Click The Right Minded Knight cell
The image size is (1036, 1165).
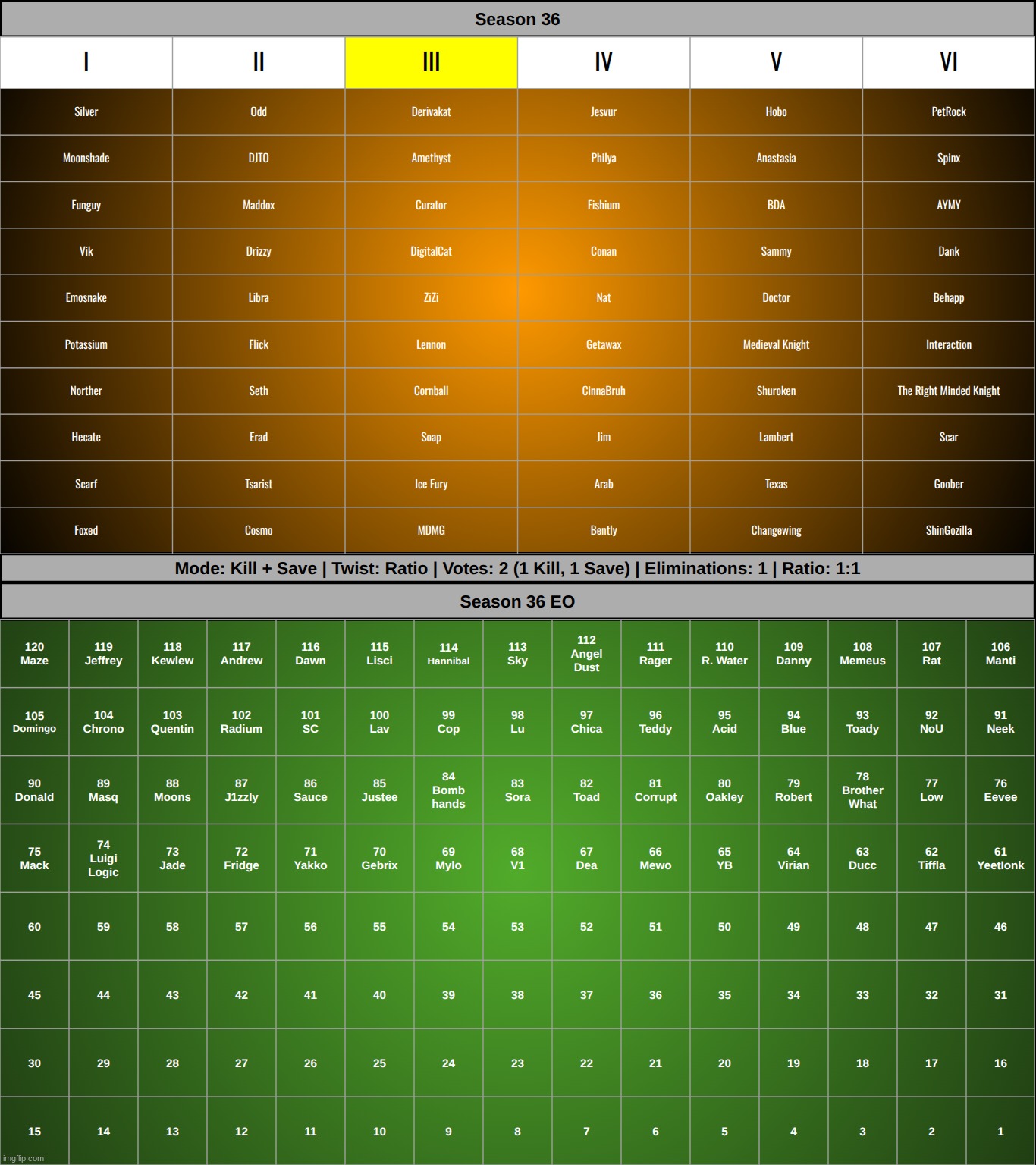pos(948,391)
